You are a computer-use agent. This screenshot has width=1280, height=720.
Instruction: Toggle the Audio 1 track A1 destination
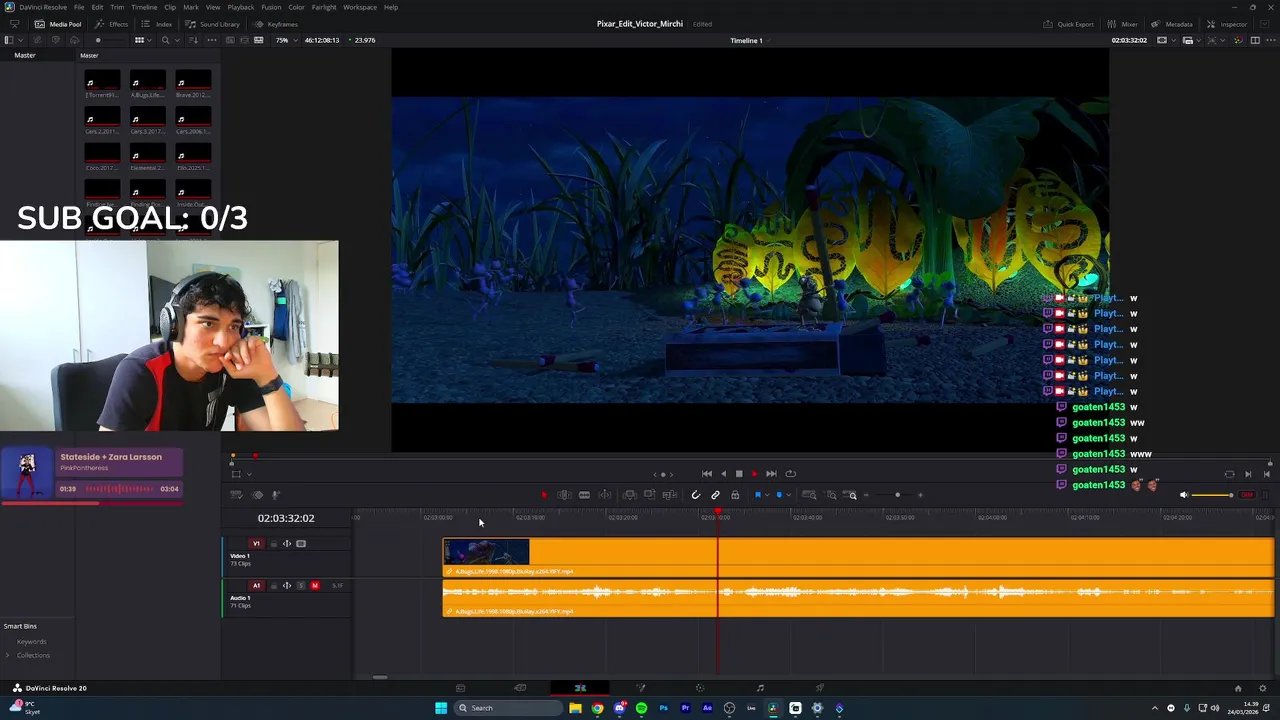[256, 586]
